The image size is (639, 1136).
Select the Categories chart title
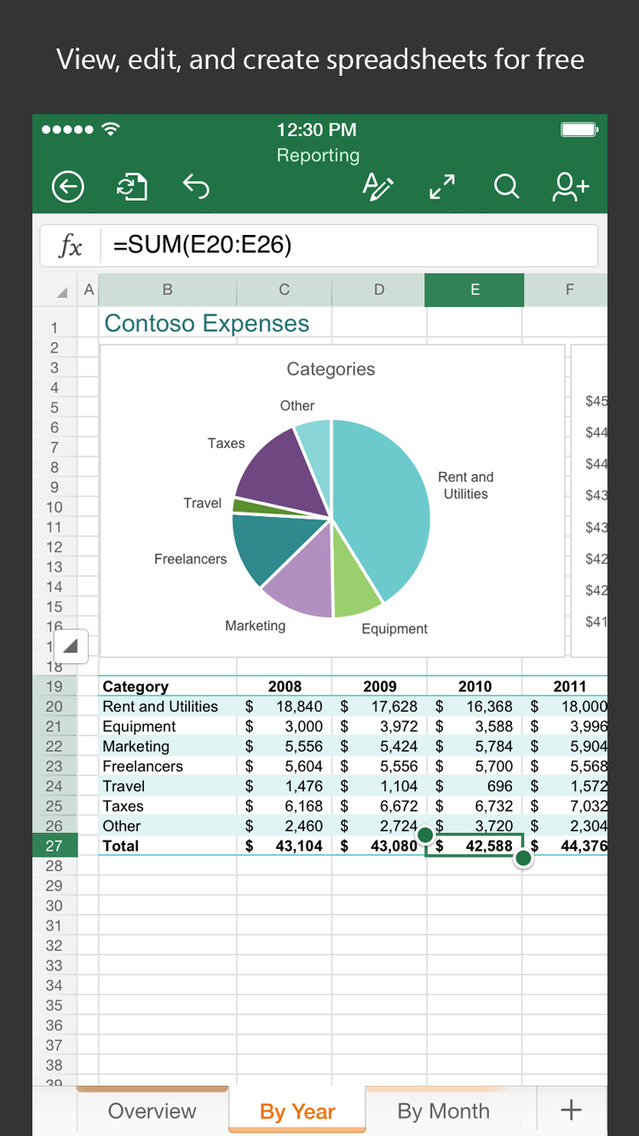pyautogui.click(x=330, y=369)
